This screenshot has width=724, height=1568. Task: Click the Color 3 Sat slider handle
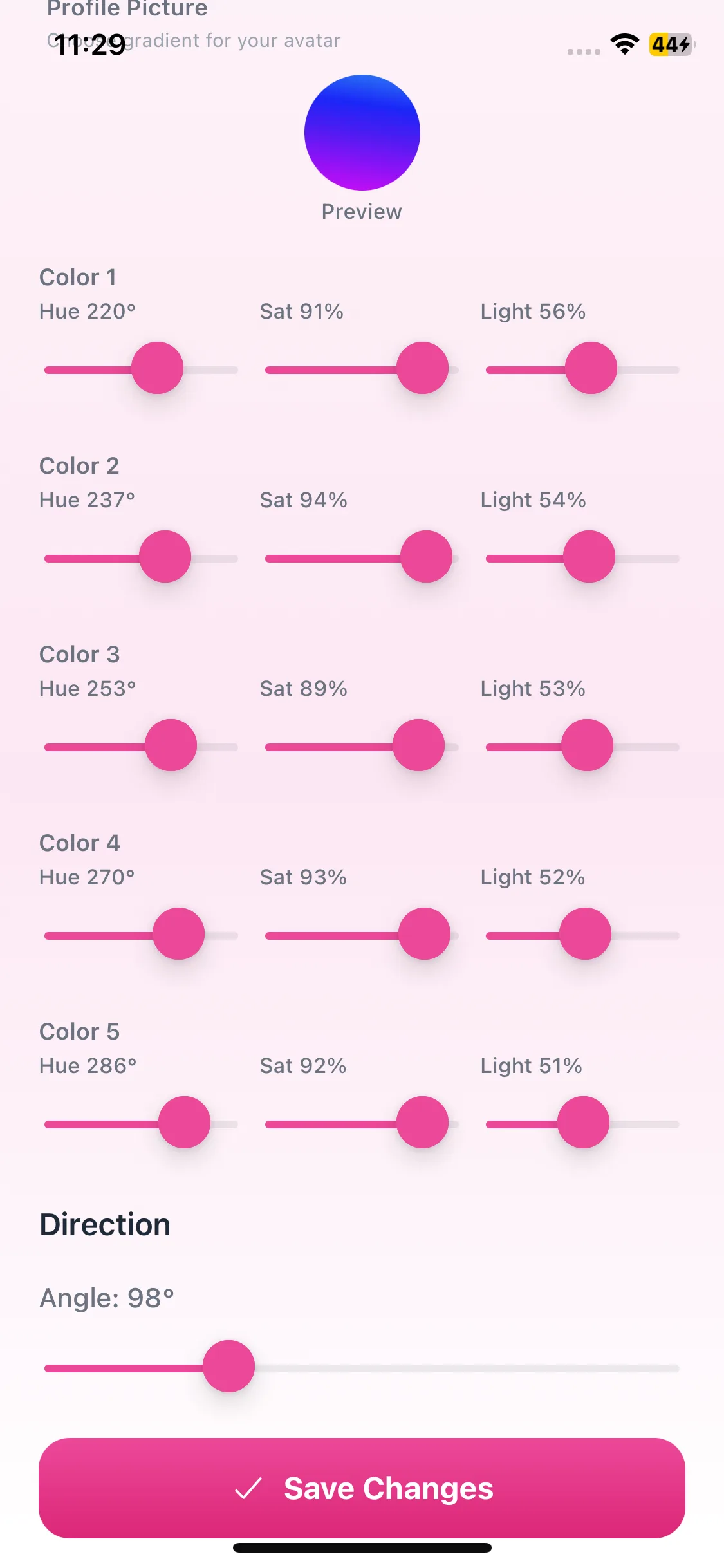[x=419, y=745]
